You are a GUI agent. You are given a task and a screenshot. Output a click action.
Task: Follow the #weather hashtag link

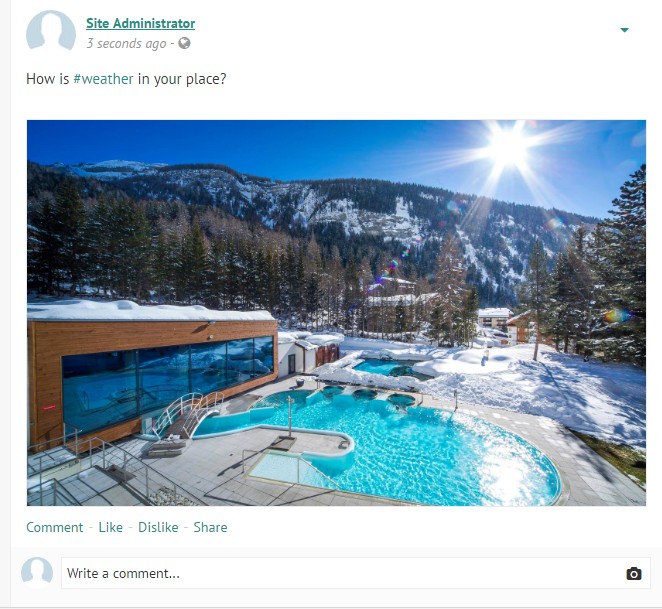103,79
